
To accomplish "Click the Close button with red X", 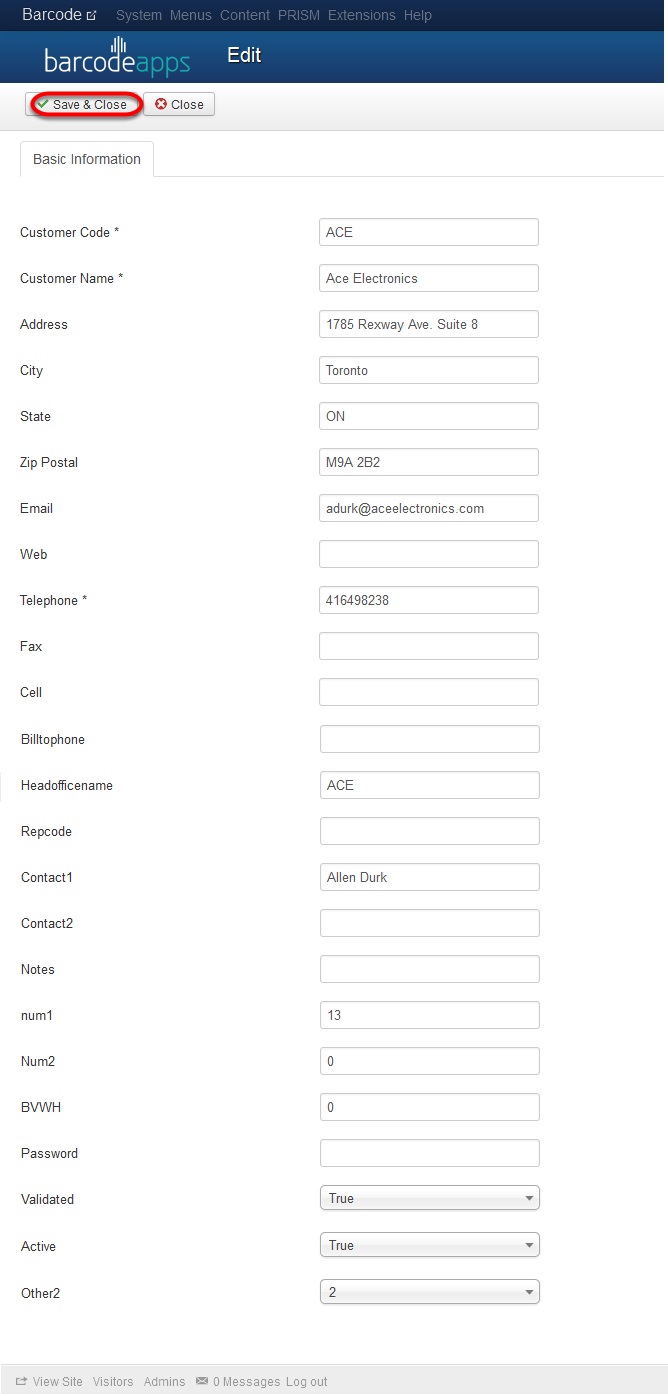I will pyautogui.click(x=179, y=104).
